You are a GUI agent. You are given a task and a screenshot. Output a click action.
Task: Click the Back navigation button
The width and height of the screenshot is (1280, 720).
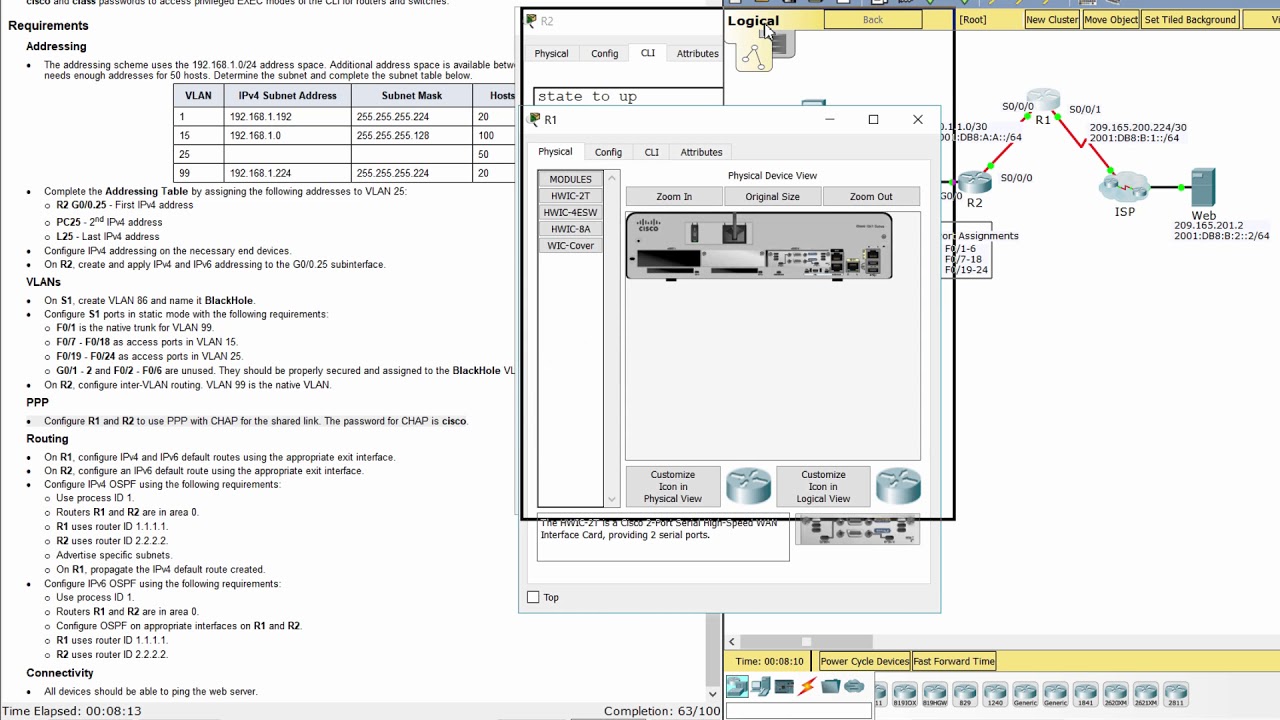[873, 20]
